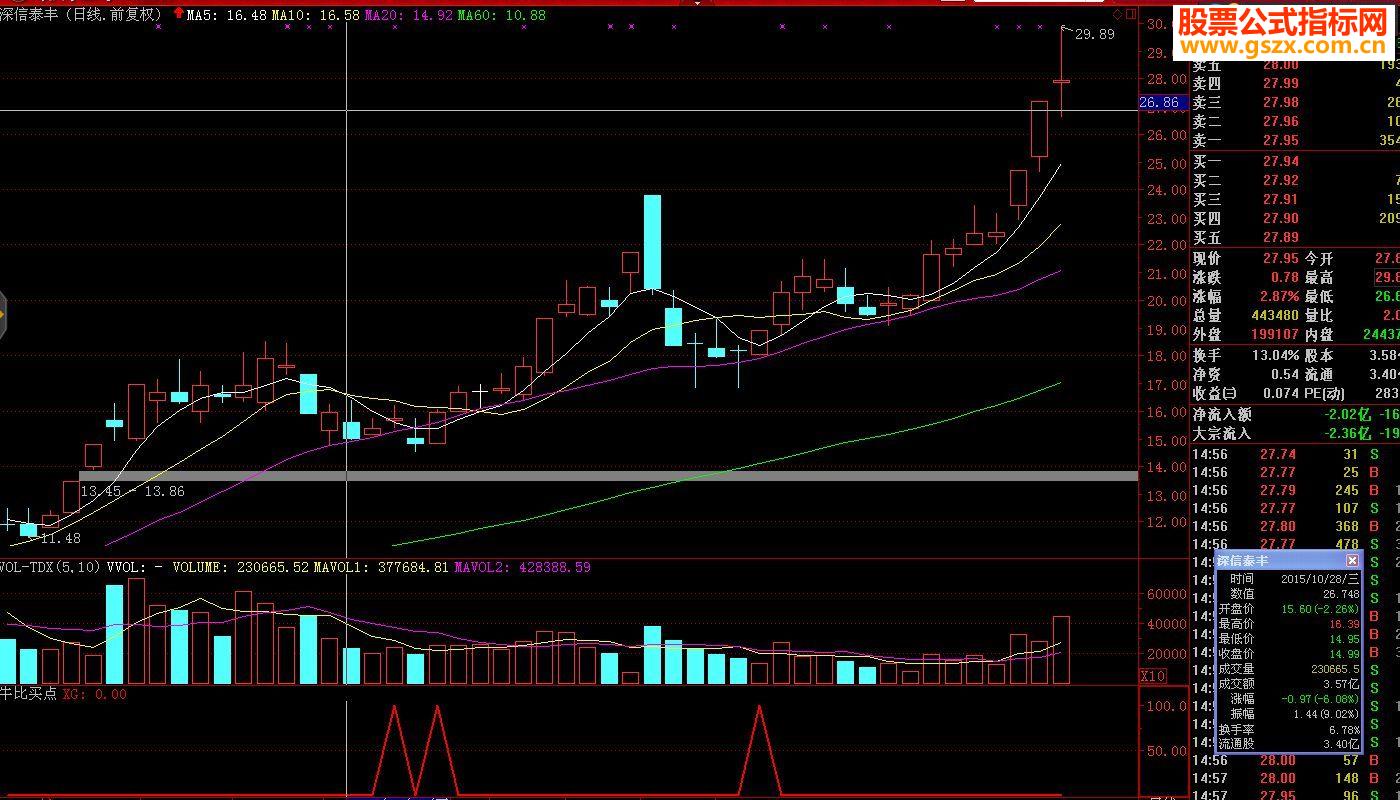The image size is (1400, 800).
Task: Click the 买二 27.92 order row
Action: (1295, 180)
